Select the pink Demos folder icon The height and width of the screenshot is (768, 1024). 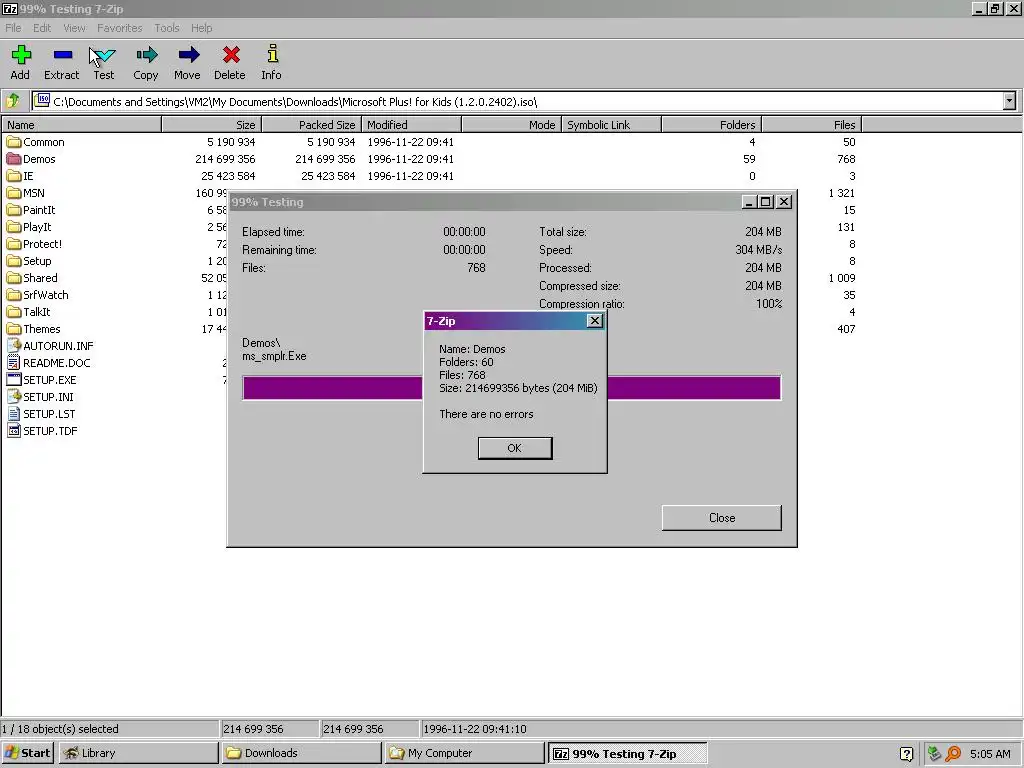click(x=14, y=159)
